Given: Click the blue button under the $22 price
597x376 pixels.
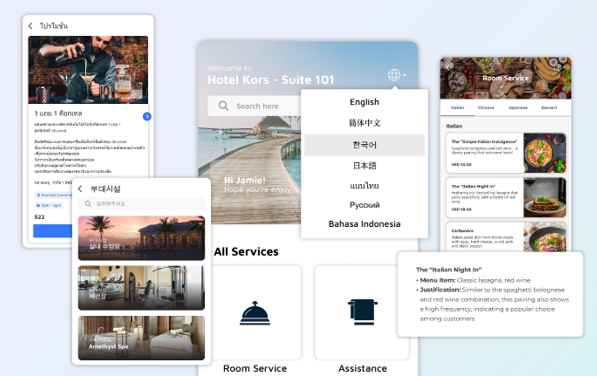Looking at the screenshot, I should [52, 231].
